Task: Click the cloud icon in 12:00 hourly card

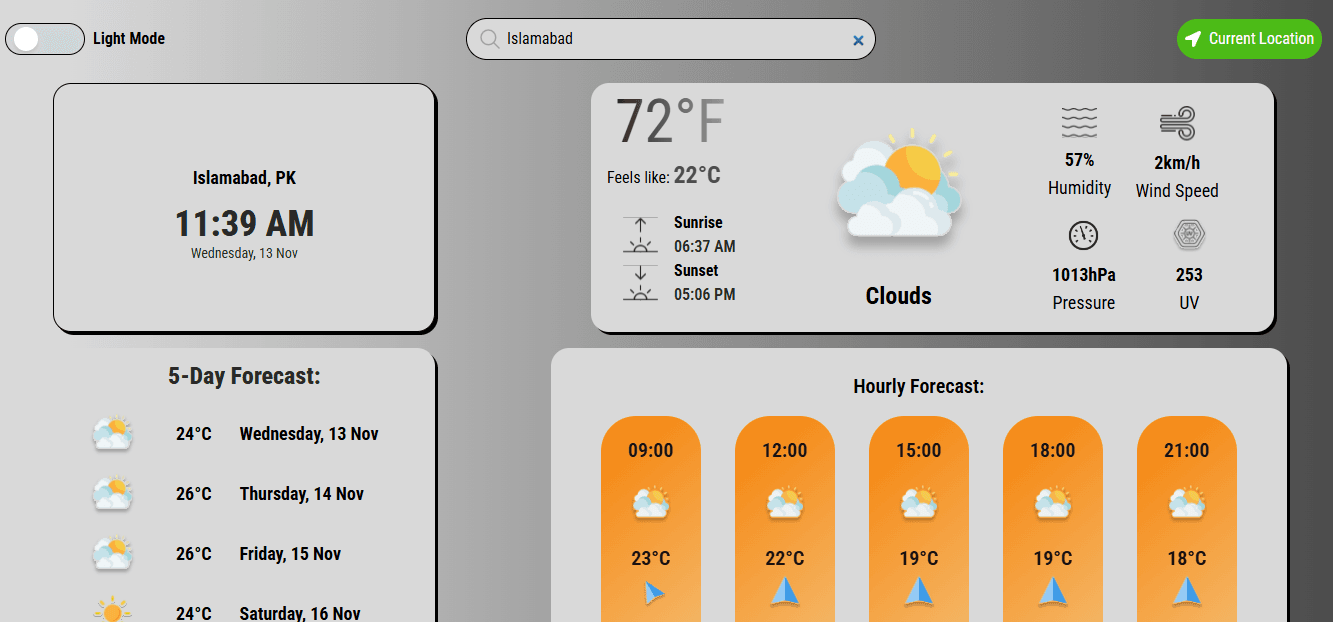Action: coord(785,502)
